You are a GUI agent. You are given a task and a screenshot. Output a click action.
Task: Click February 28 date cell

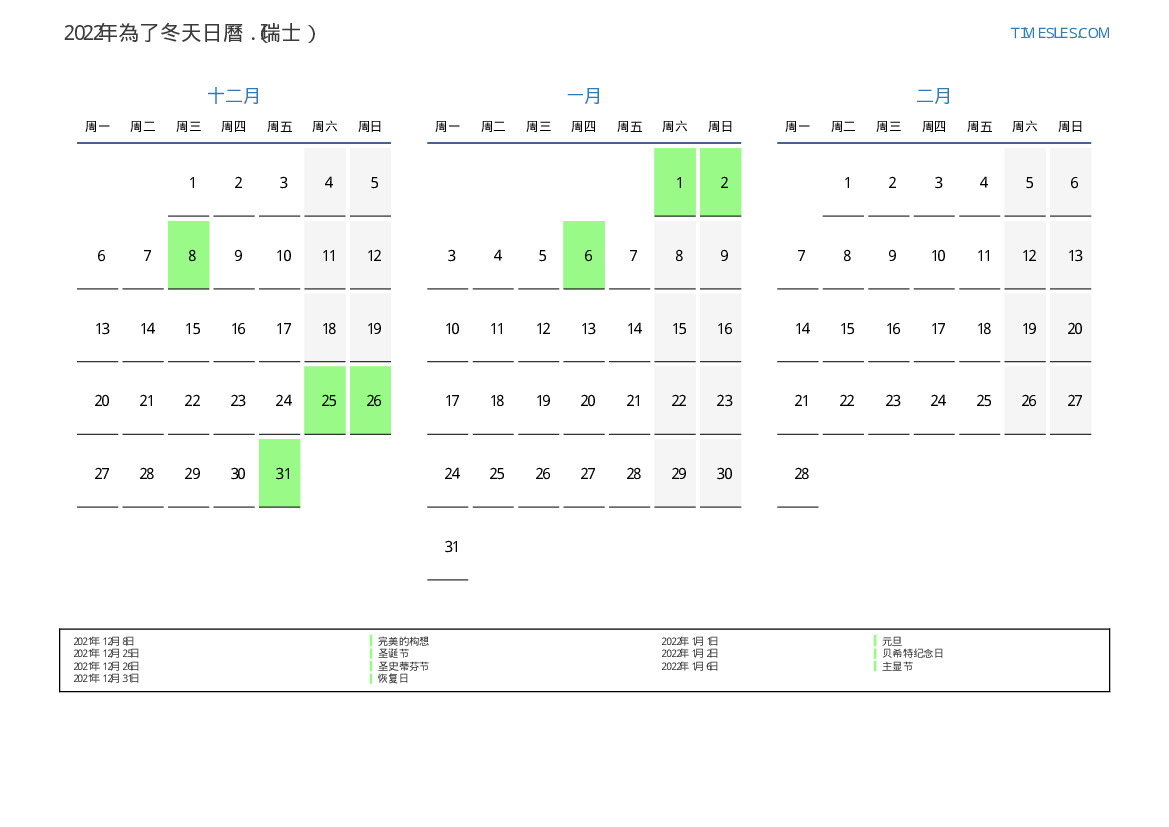pyautogui.click(x=801, y=474)
